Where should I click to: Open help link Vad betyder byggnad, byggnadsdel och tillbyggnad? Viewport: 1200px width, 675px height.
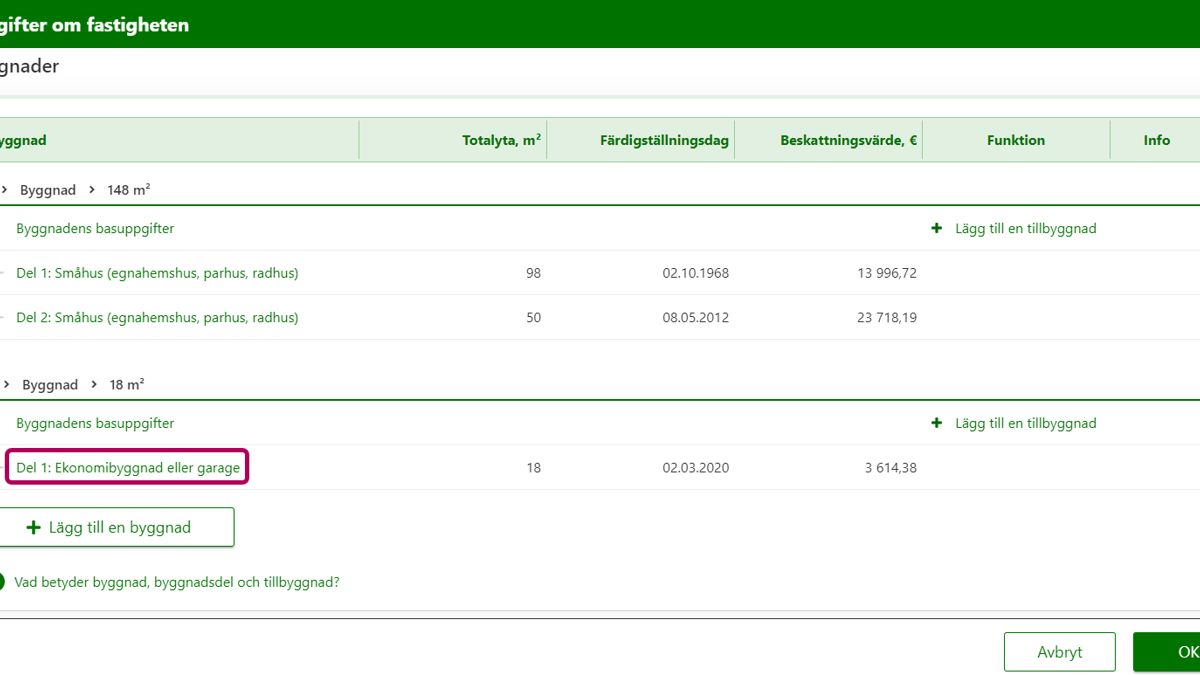176,582
